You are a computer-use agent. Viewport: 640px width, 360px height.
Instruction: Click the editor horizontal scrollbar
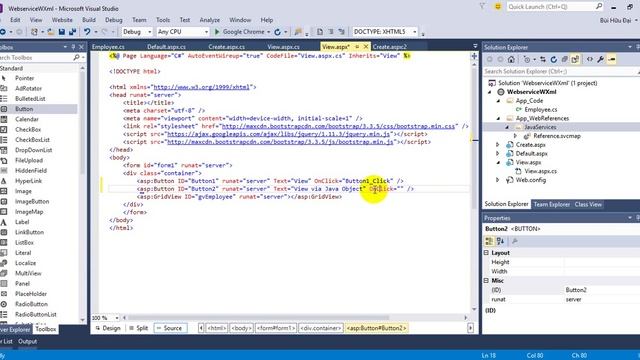click(x=258, y=318)
